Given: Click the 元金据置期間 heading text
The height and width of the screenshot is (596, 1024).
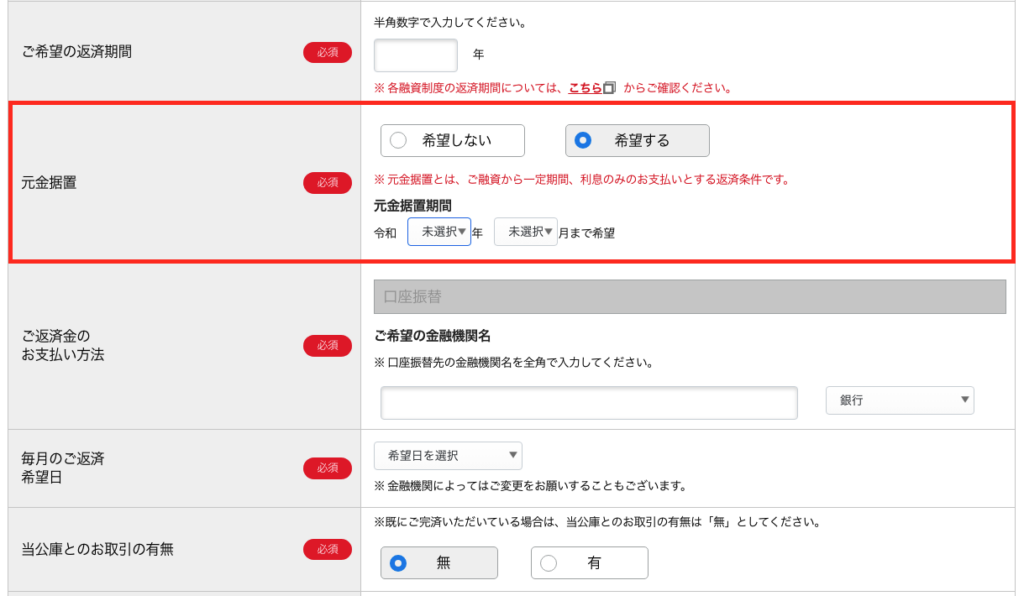Looking at the screenshot, I should pyautogui.click(x=412, y=206).
